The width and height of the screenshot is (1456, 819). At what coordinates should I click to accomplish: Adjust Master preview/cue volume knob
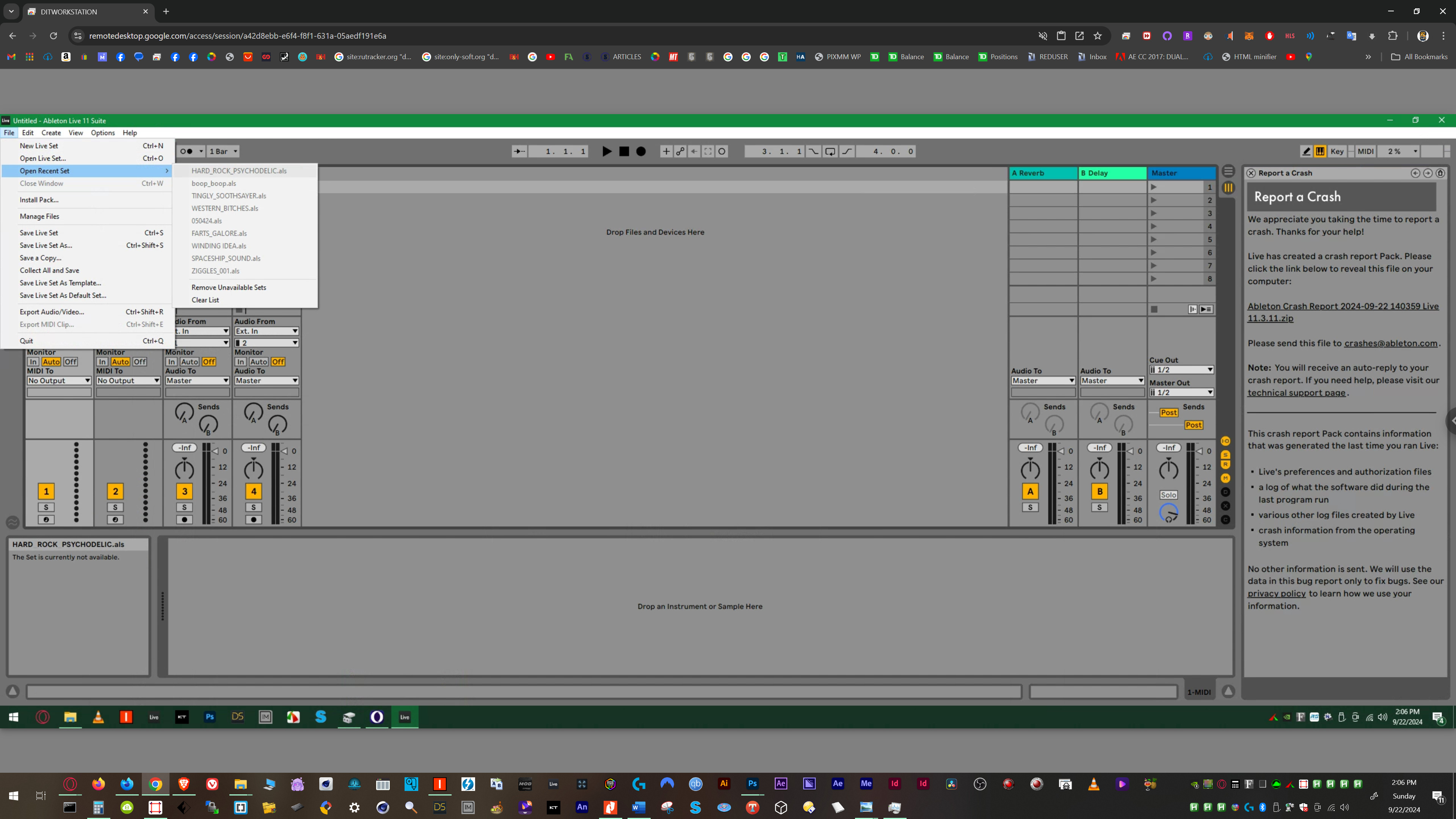click(x=1168, y=513)
